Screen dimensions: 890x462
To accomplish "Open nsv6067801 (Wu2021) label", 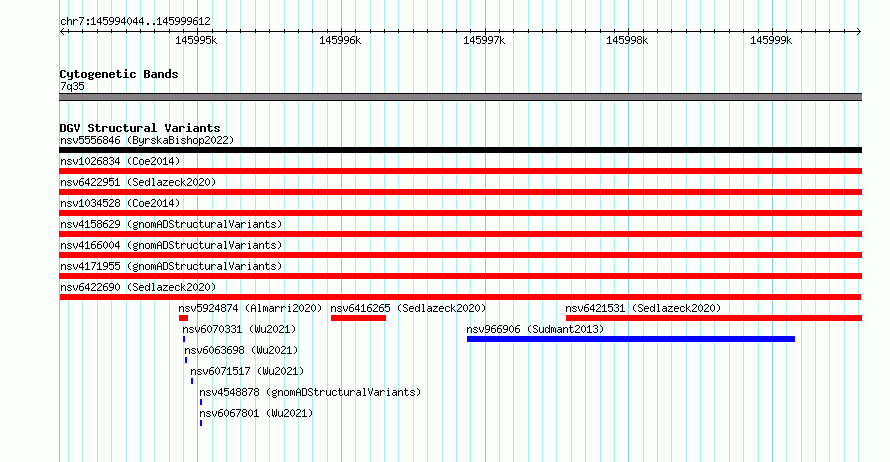I will pos(256,413).
